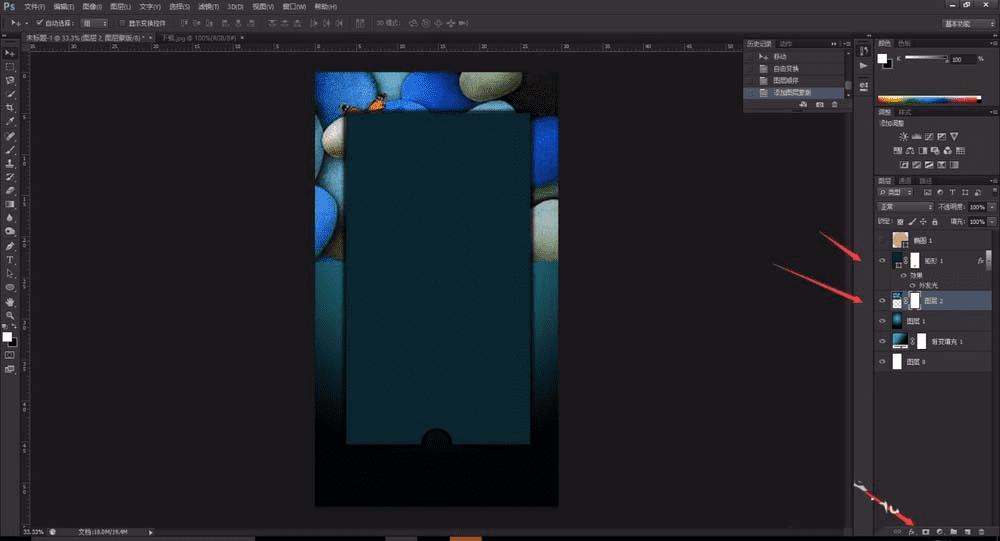This screenshot has width=1000, height=541.
Task: Open the layer blend mode 正常 dropdown
Action: [905, 207]
